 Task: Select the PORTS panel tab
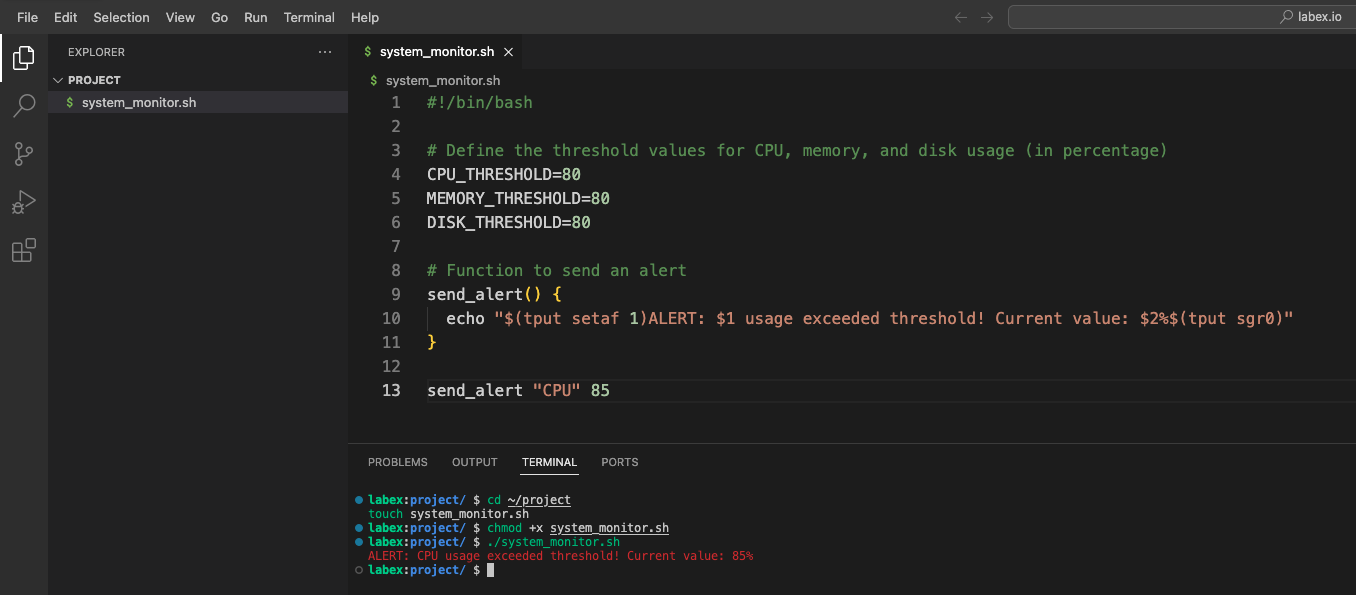tap(619, 462)
